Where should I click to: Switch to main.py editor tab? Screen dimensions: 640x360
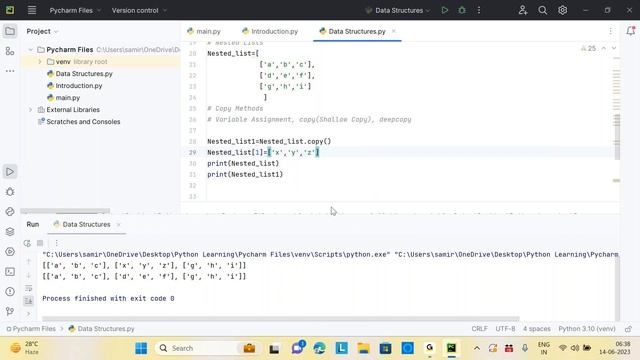[x=204, y=31]
